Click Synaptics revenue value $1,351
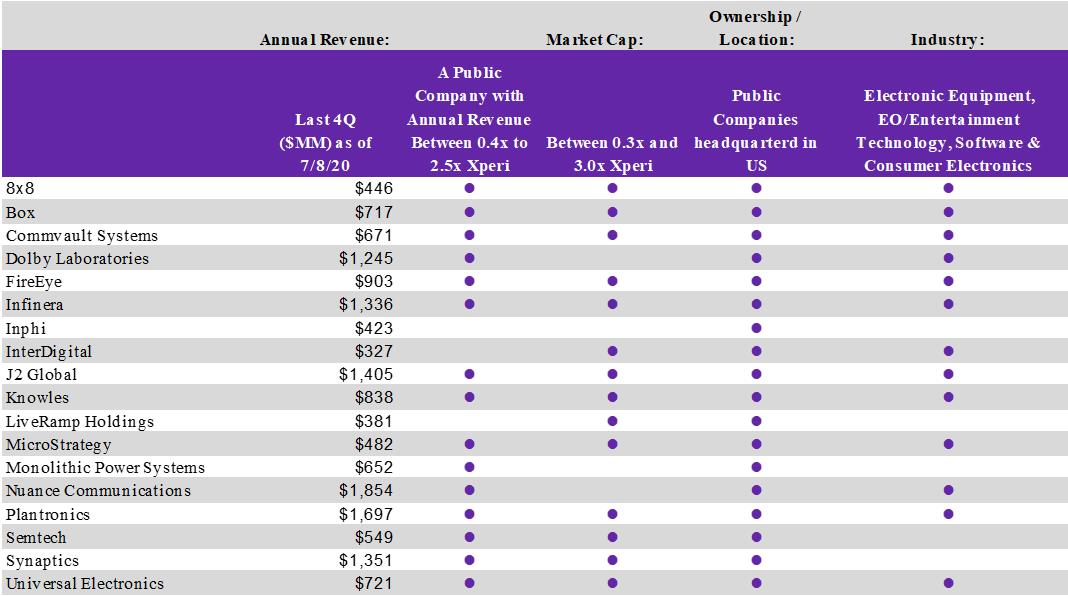Screen dimensions: 1068x596 click(x=365, y=560)
